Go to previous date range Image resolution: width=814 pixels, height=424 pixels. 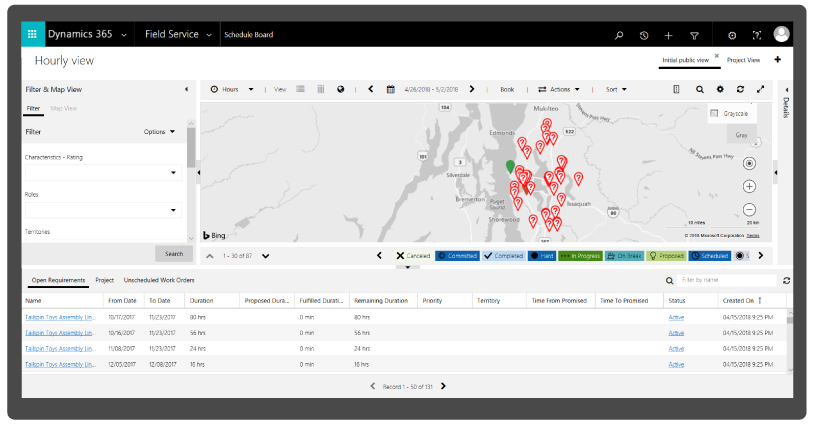(371, 89)
